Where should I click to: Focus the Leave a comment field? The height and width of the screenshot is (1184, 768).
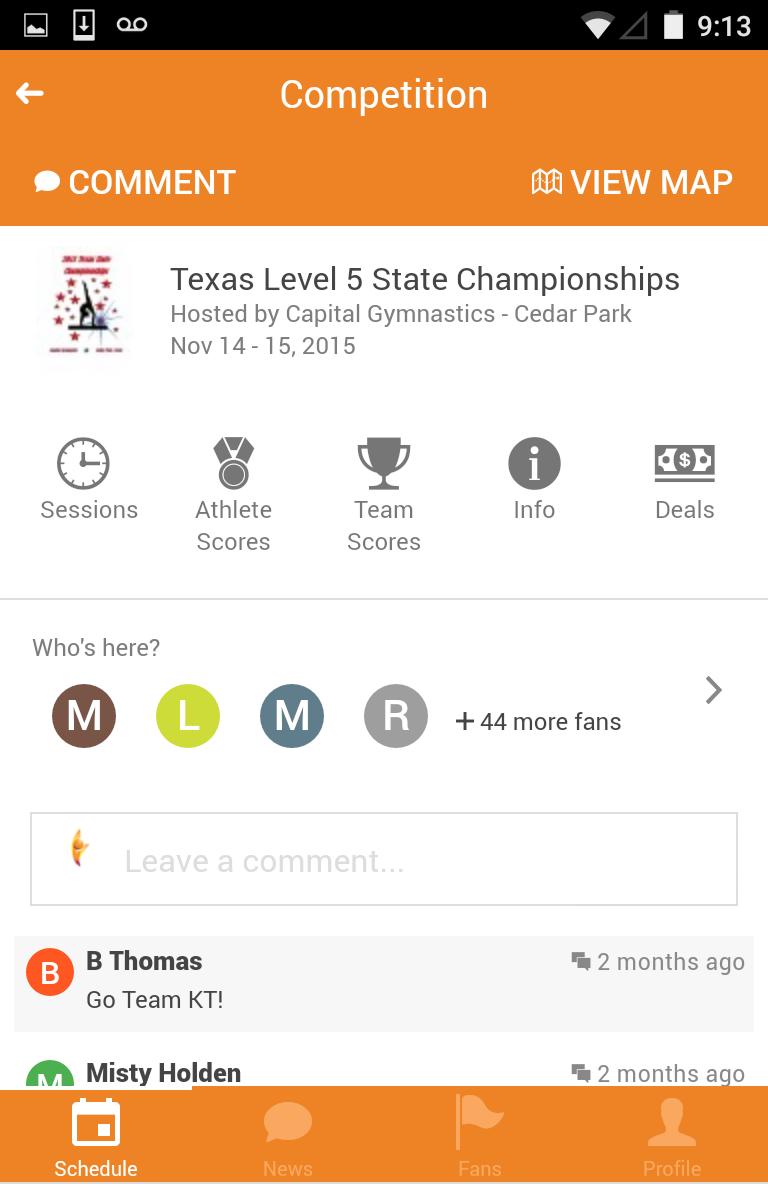tap(384, 860)
